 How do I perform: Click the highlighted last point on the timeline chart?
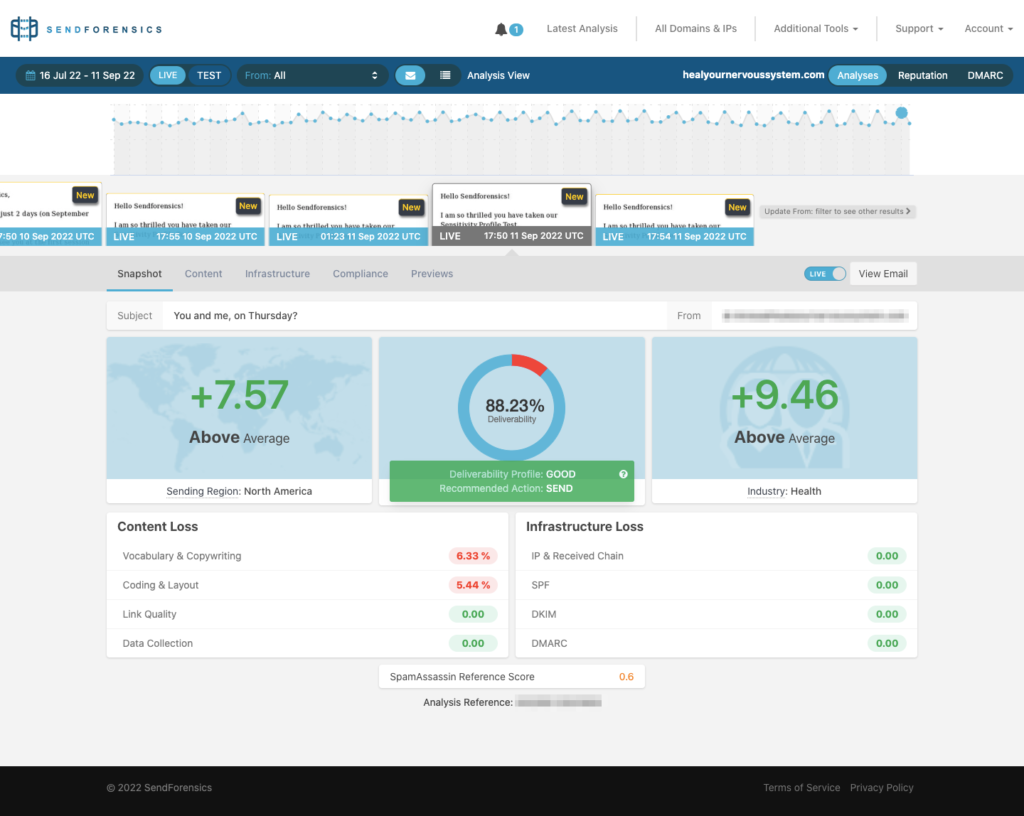pyautogui.click(x=901, y=113)
